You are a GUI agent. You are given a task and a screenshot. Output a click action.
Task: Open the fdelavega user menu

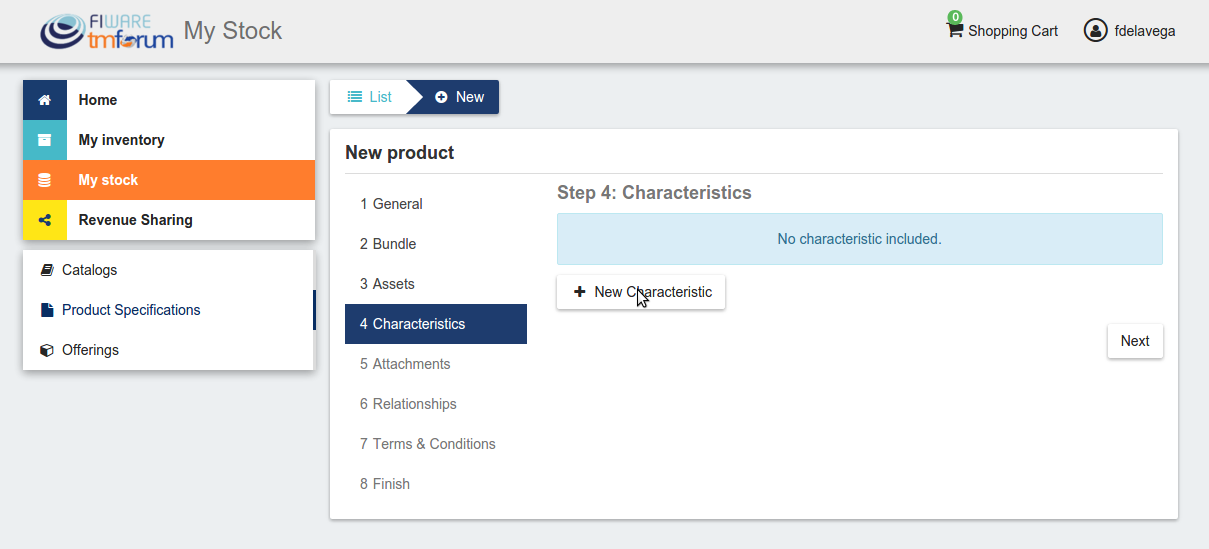[x=1144, y=31]
